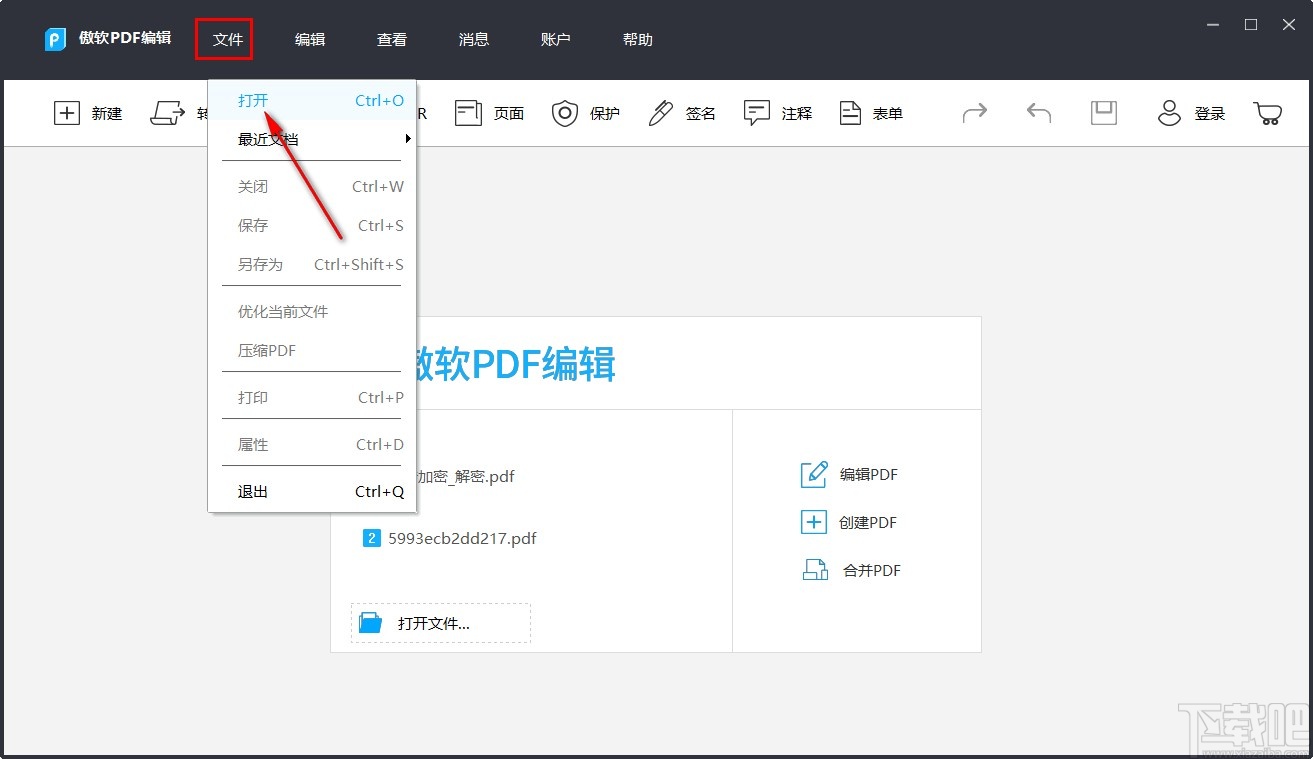This screenshot has height=759, width=1313.
Task: Click the 打开文件 (Open File) area
Action: coord(440,622)
